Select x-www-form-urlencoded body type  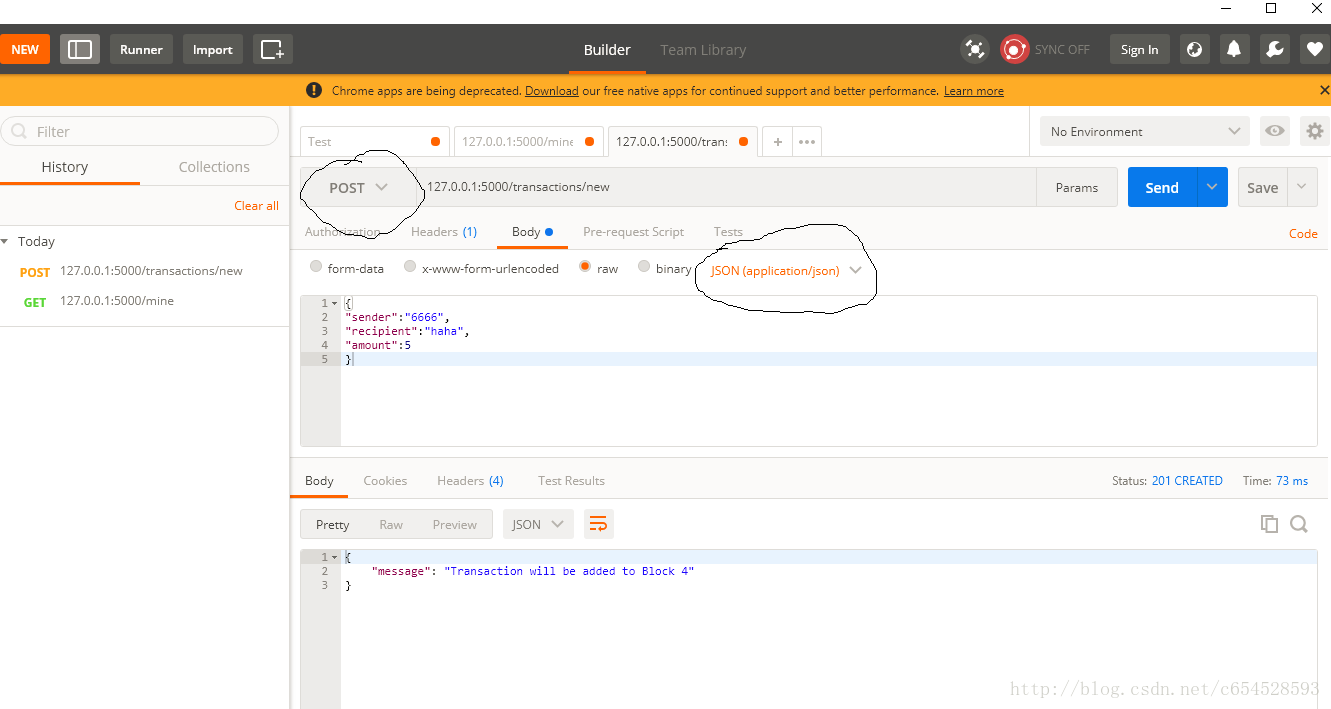[410, 267]
